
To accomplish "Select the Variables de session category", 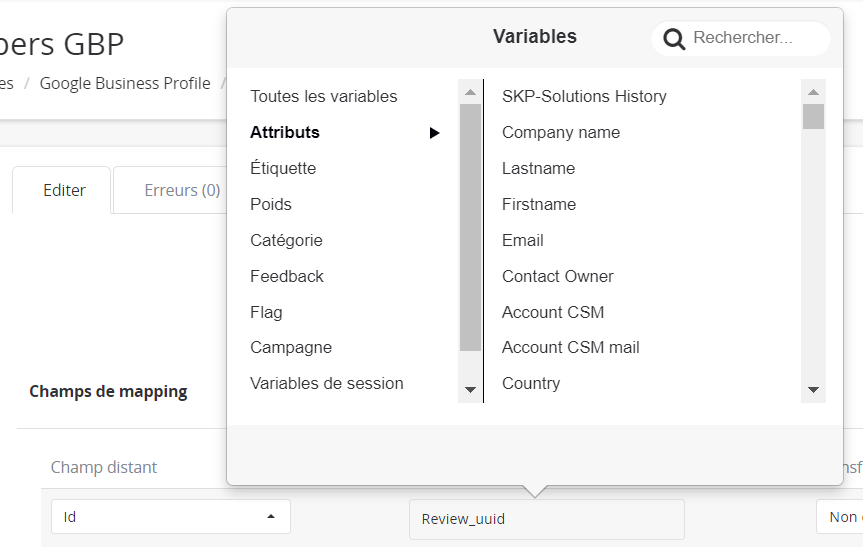I will point(326,383).
